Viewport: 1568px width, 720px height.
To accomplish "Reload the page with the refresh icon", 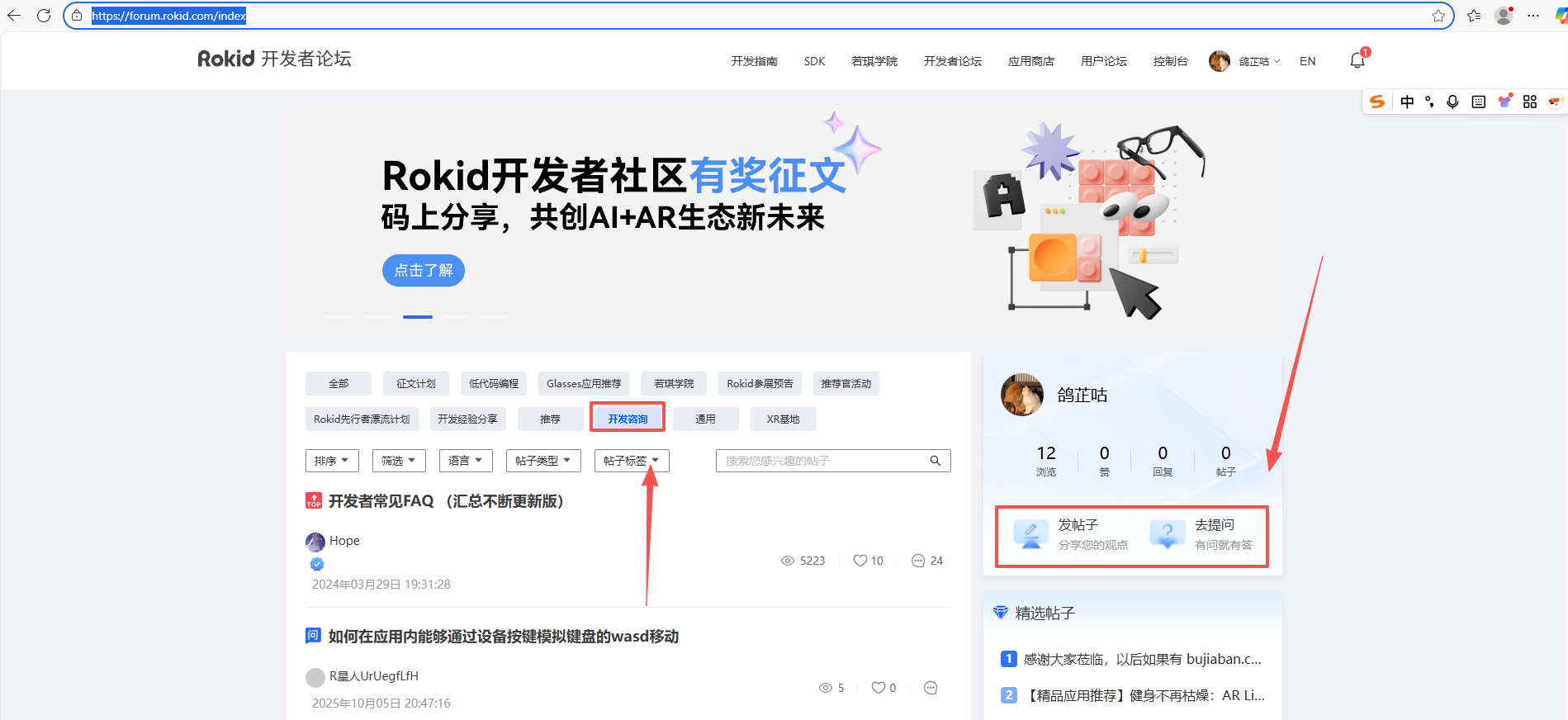I will tap(44, 16).
